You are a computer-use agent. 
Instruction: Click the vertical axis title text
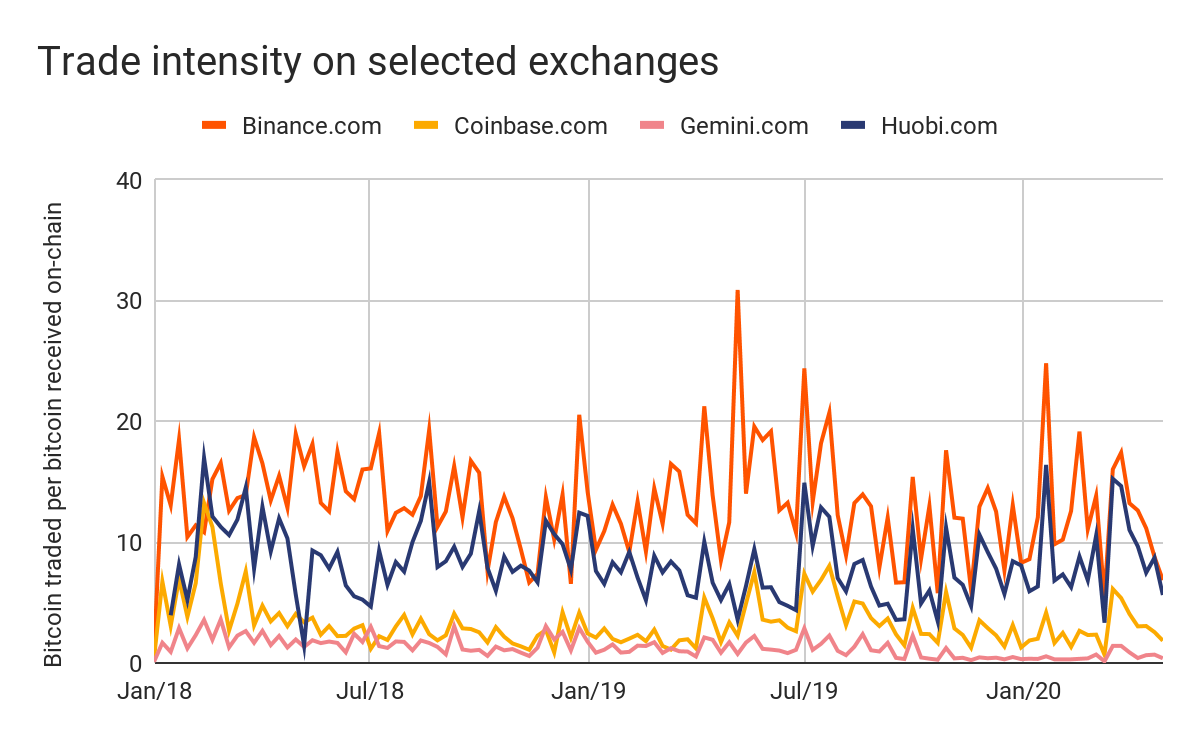coord(53,435)
